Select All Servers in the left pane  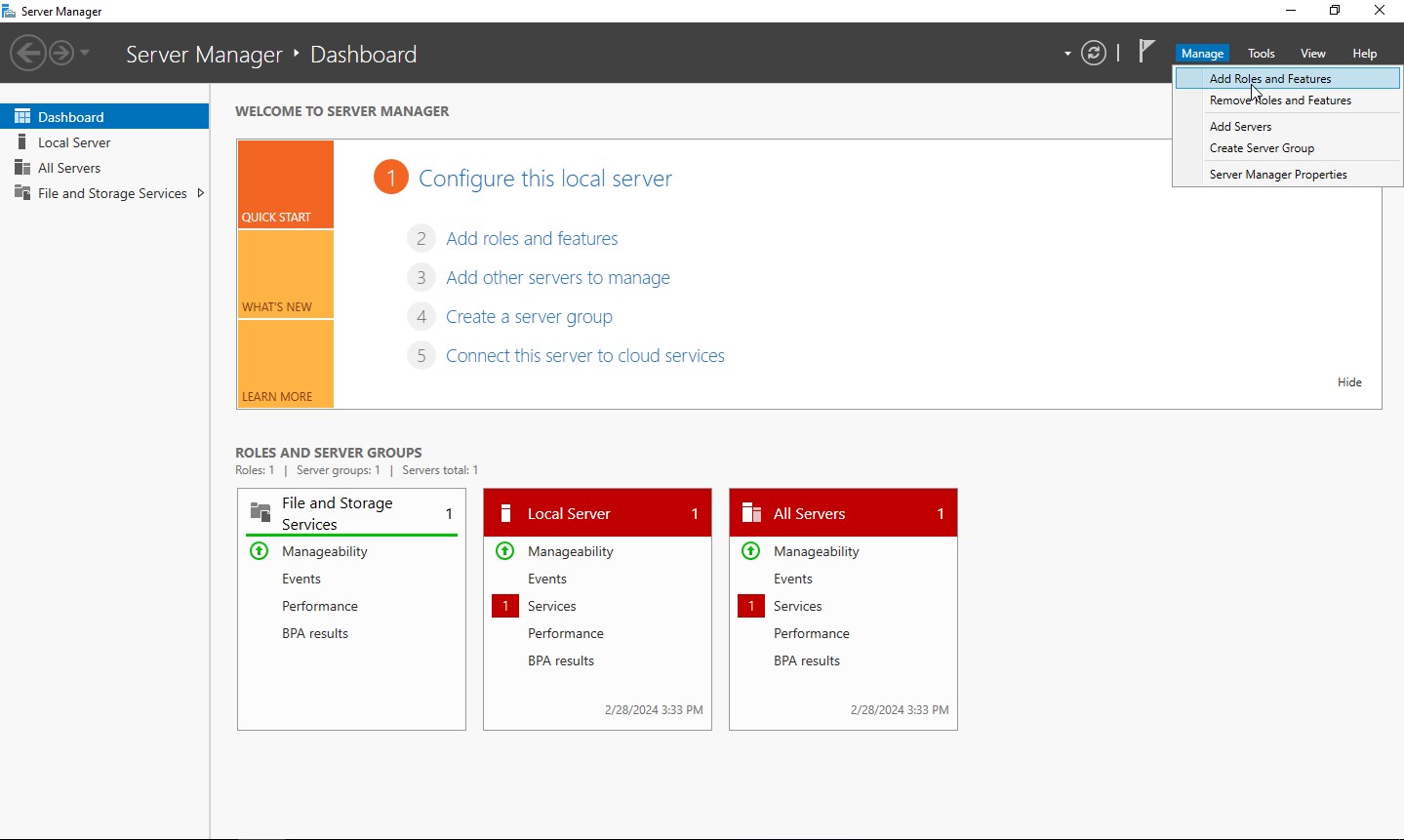click(68, 167)
